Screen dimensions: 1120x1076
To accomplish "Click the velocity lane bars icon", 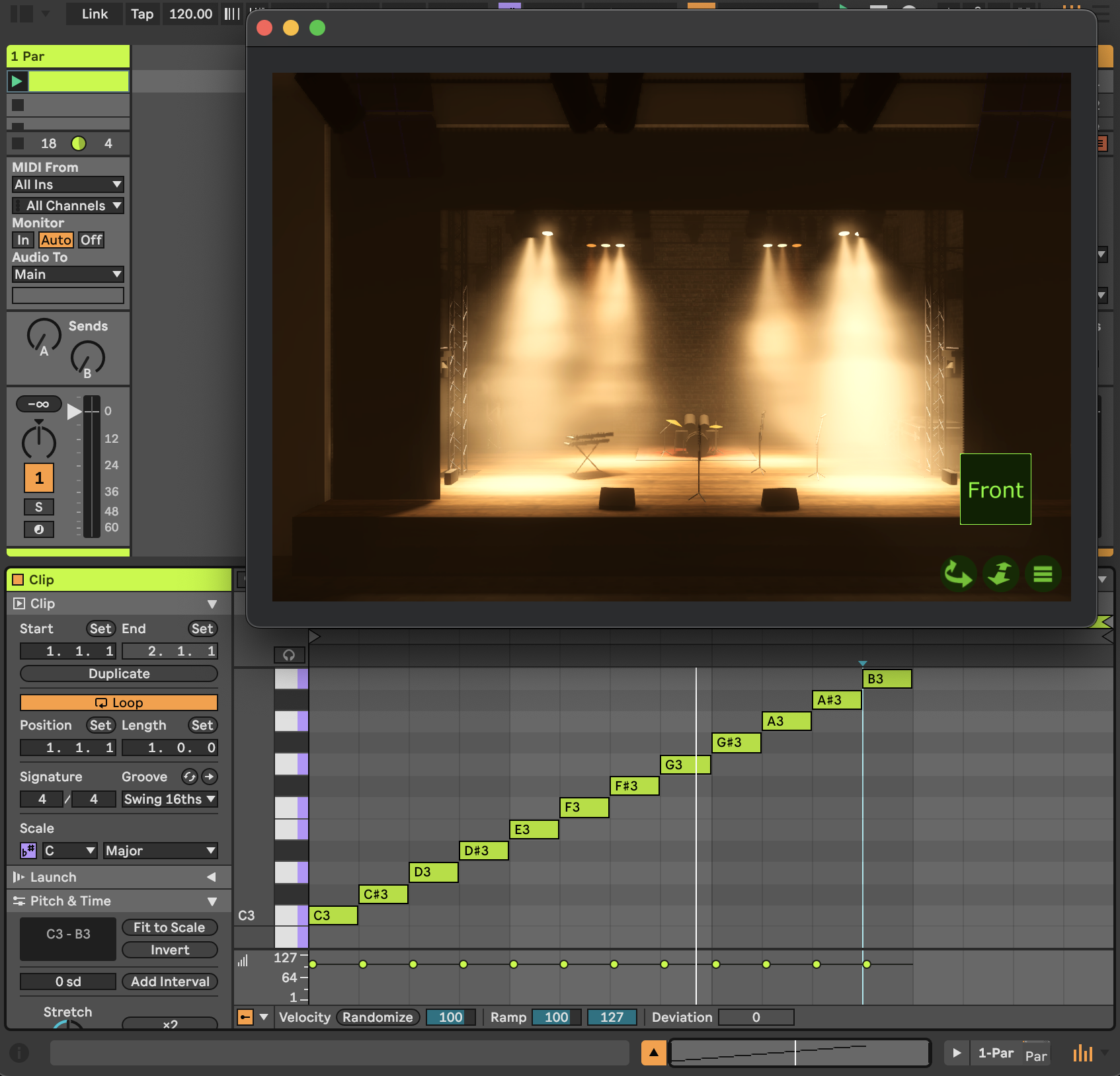I will (x=243, y=960).
